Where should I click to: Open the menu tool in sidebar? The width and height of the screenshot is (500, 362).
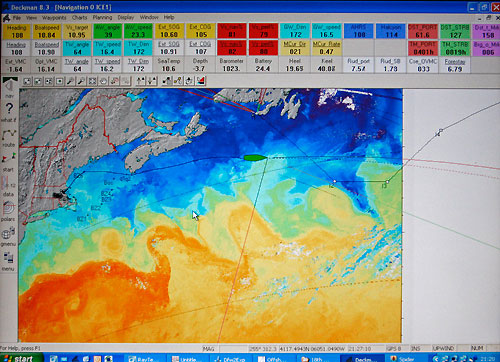[8, 261]
